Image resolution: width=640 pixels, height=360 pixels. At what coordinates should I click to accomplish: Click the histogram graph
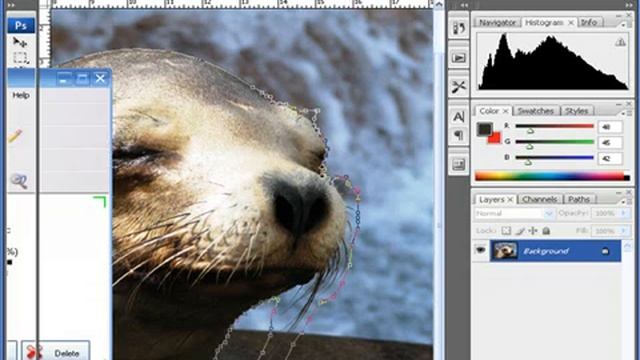[x=552, y=62]
